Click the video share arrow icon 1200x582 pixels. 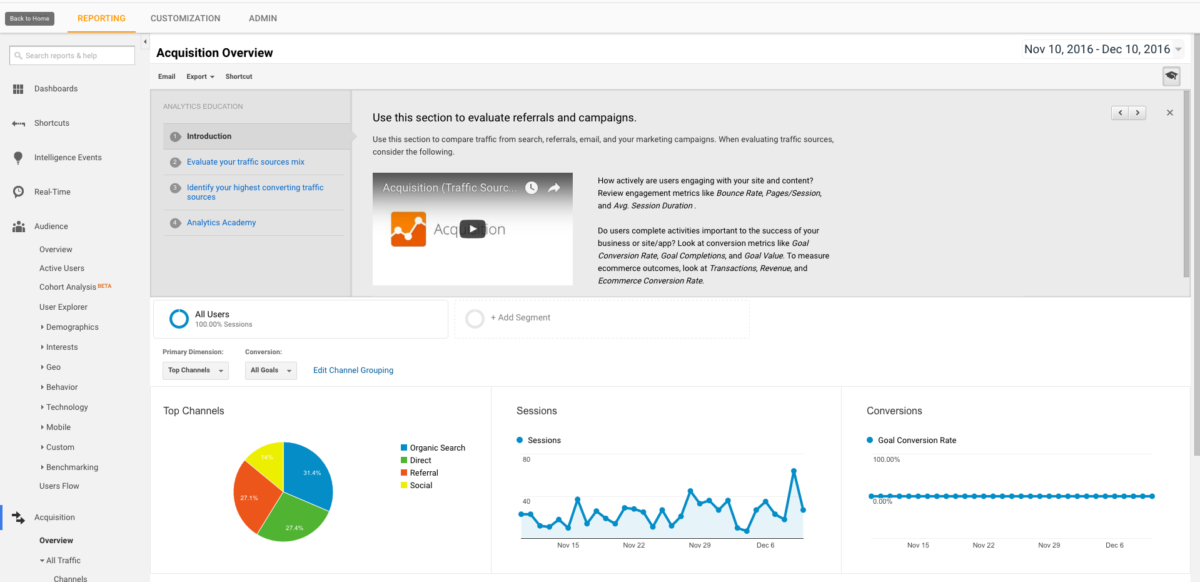click(x=554, y=188)
